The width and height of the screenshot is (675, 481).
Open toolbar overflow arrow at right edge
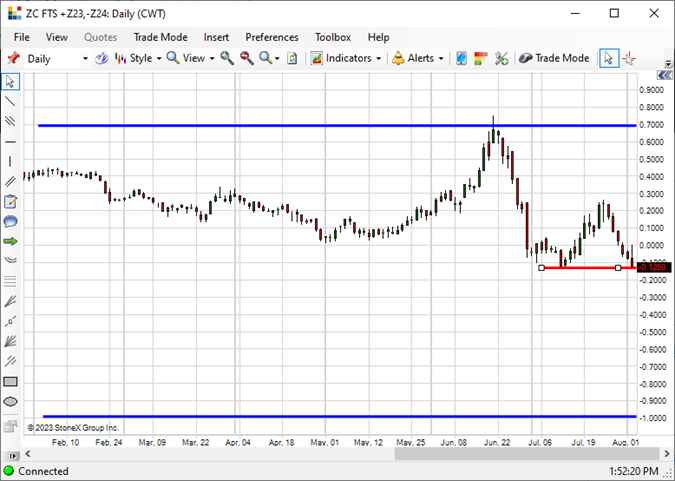(668, 63)
